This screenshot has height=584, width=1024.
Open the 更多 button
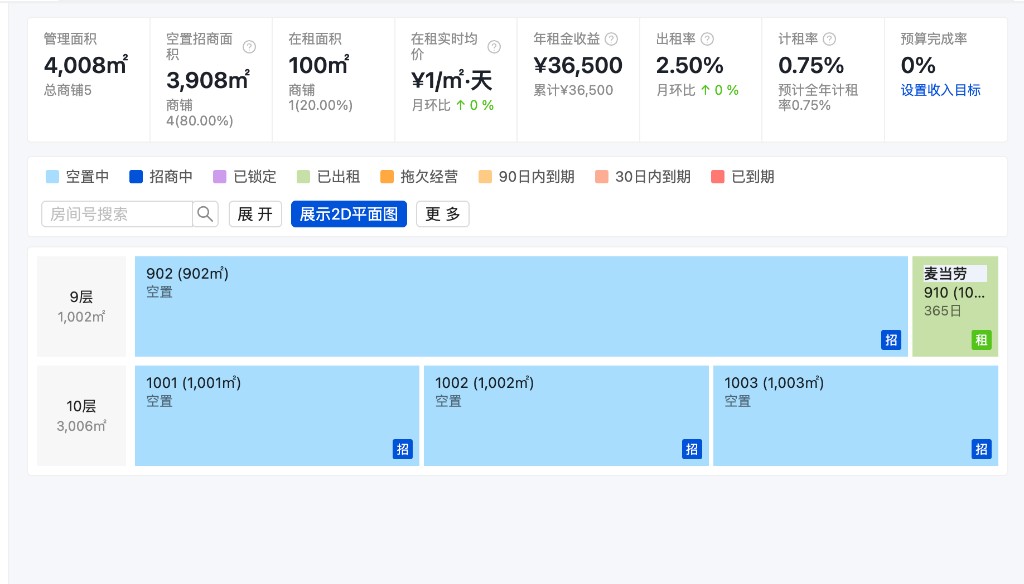(443, 214)
